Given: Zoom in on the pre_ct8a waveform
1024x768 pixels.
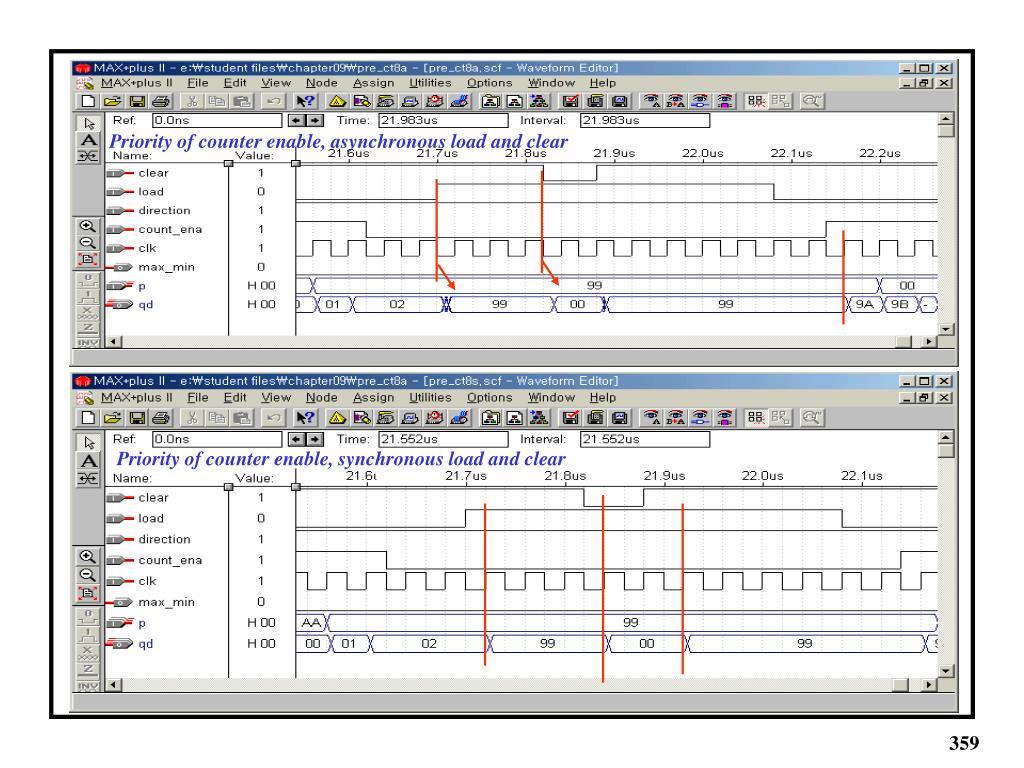Looking at the screenshot, I should coord(88,226).
